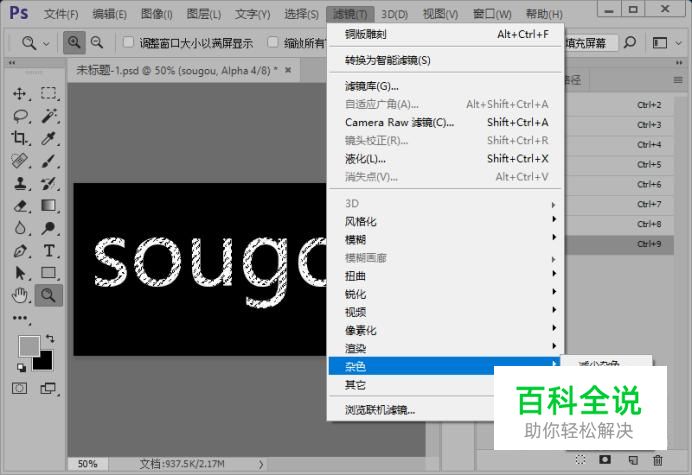
Task: Choose 转换为智能滤镜(S) menu entry
Action: point(445,60)
